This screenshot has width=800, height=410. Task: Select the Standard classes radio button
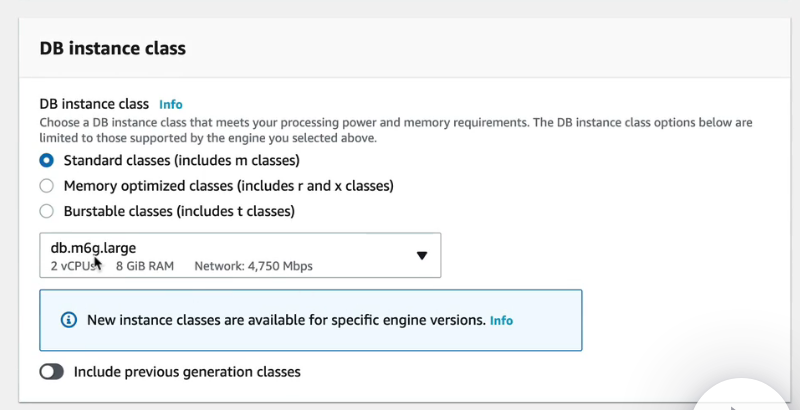47,160
